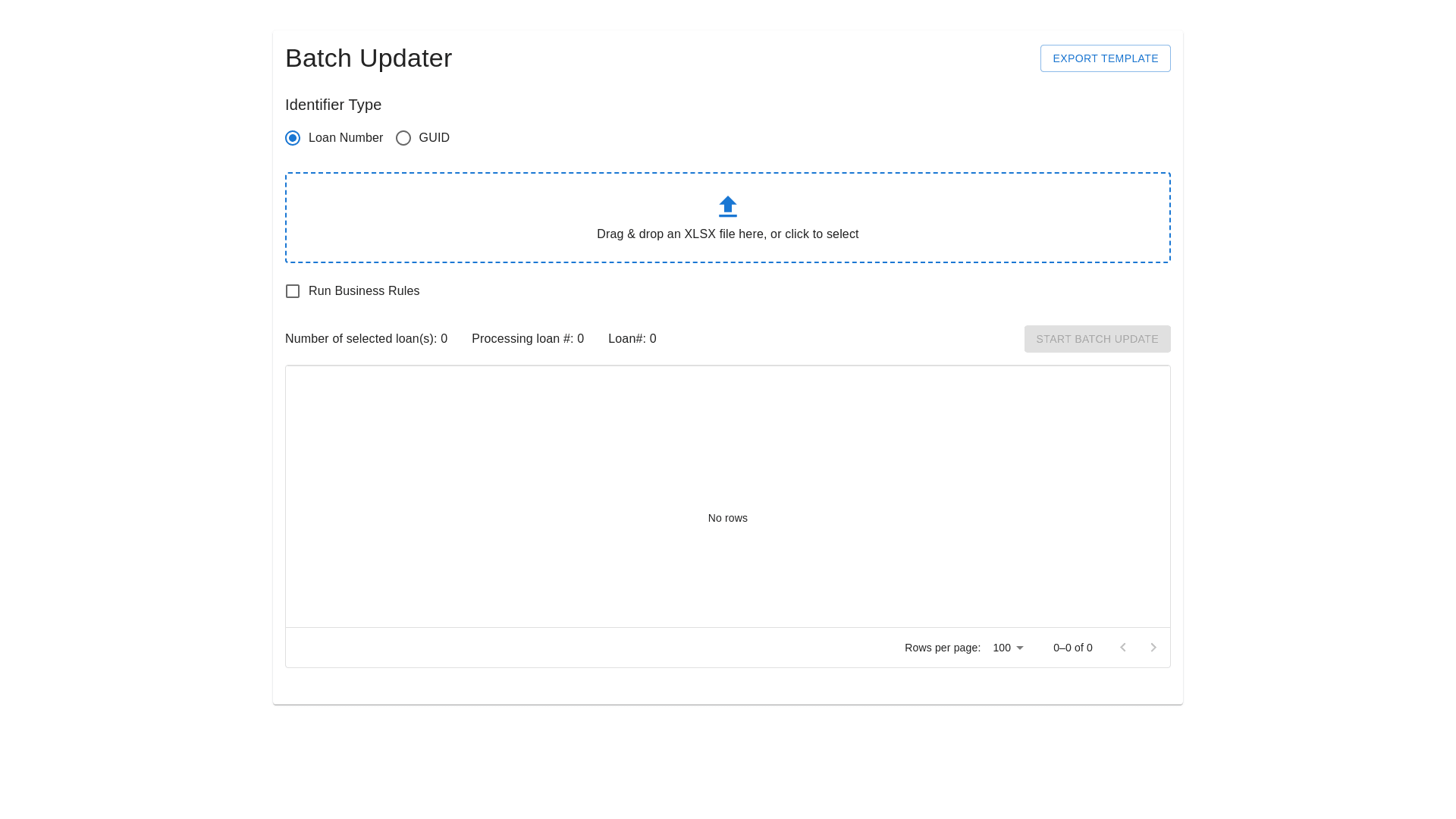Image resolution: width=1456 pixels, height=819 pixels.
Task: Enable the Run Business Rules checkbox
Action: pos(293,291)
